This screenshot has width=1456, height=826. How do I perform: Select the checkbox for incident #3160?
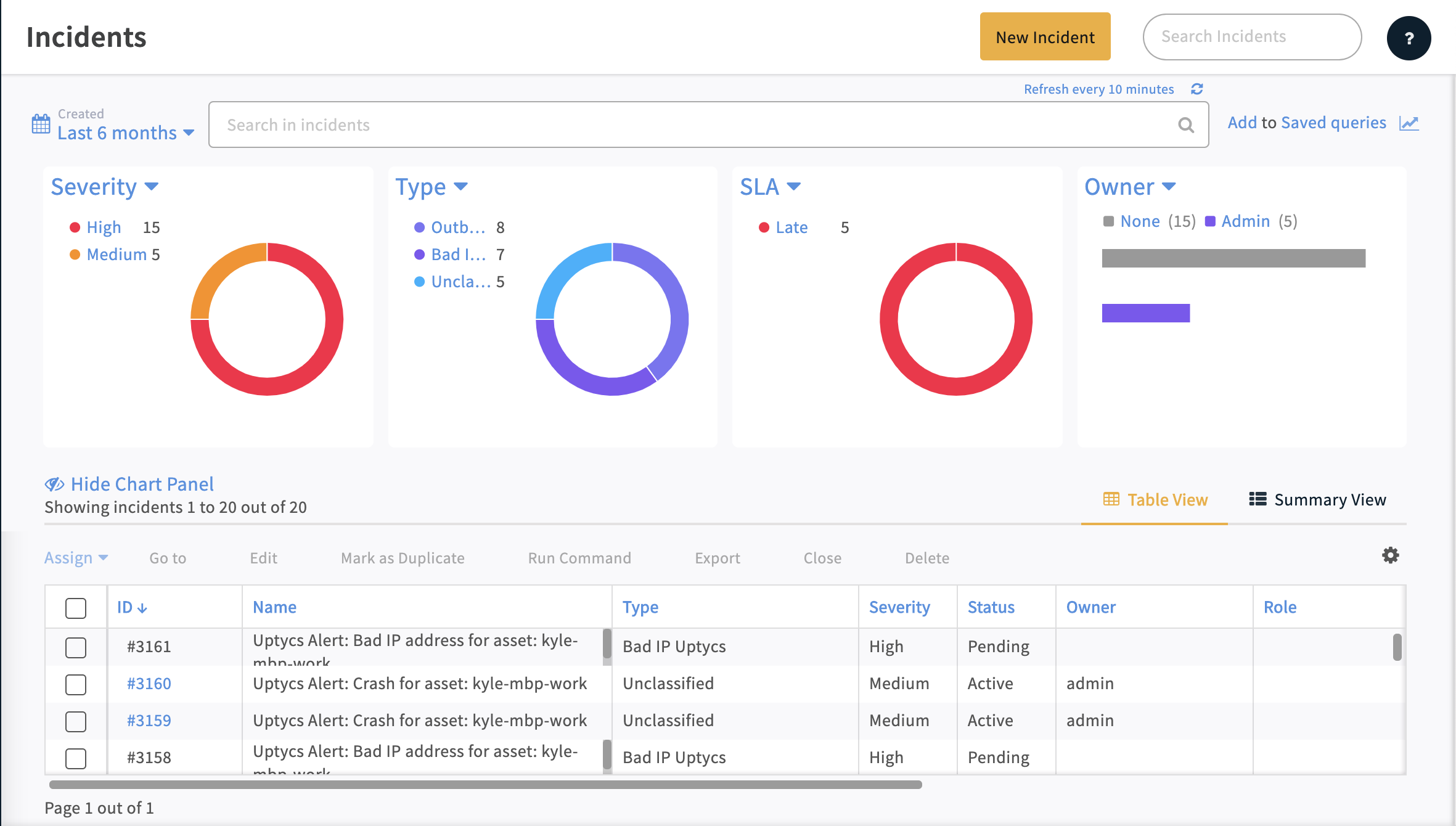(75, 684)
